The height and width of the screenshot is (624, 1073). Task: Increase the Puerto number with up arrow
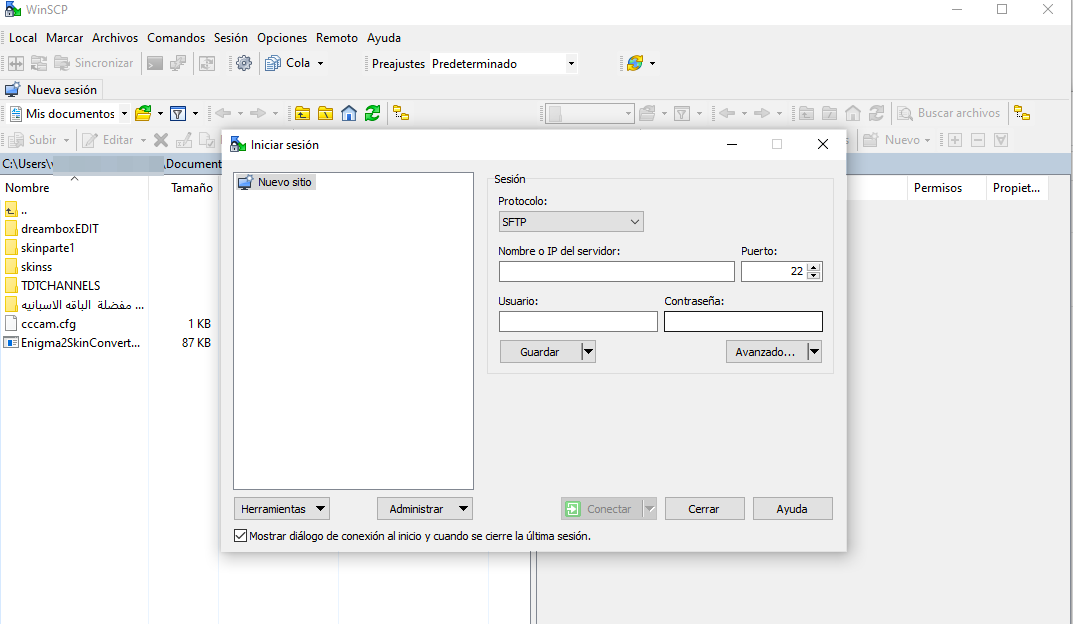[x=814, y=267]
